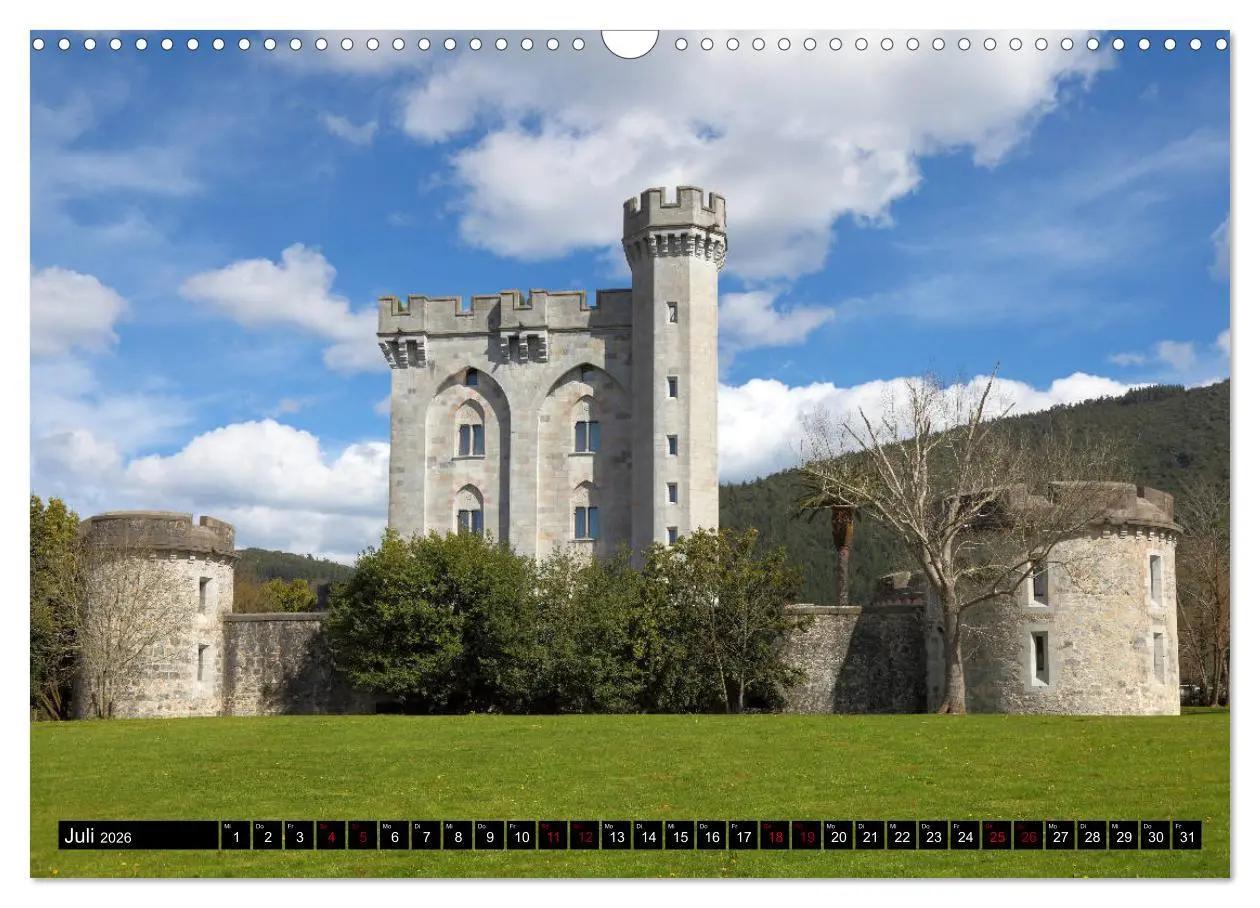1260x908 pixels.
Task: Pick date 7 on the calendar row
Action: 426,837
